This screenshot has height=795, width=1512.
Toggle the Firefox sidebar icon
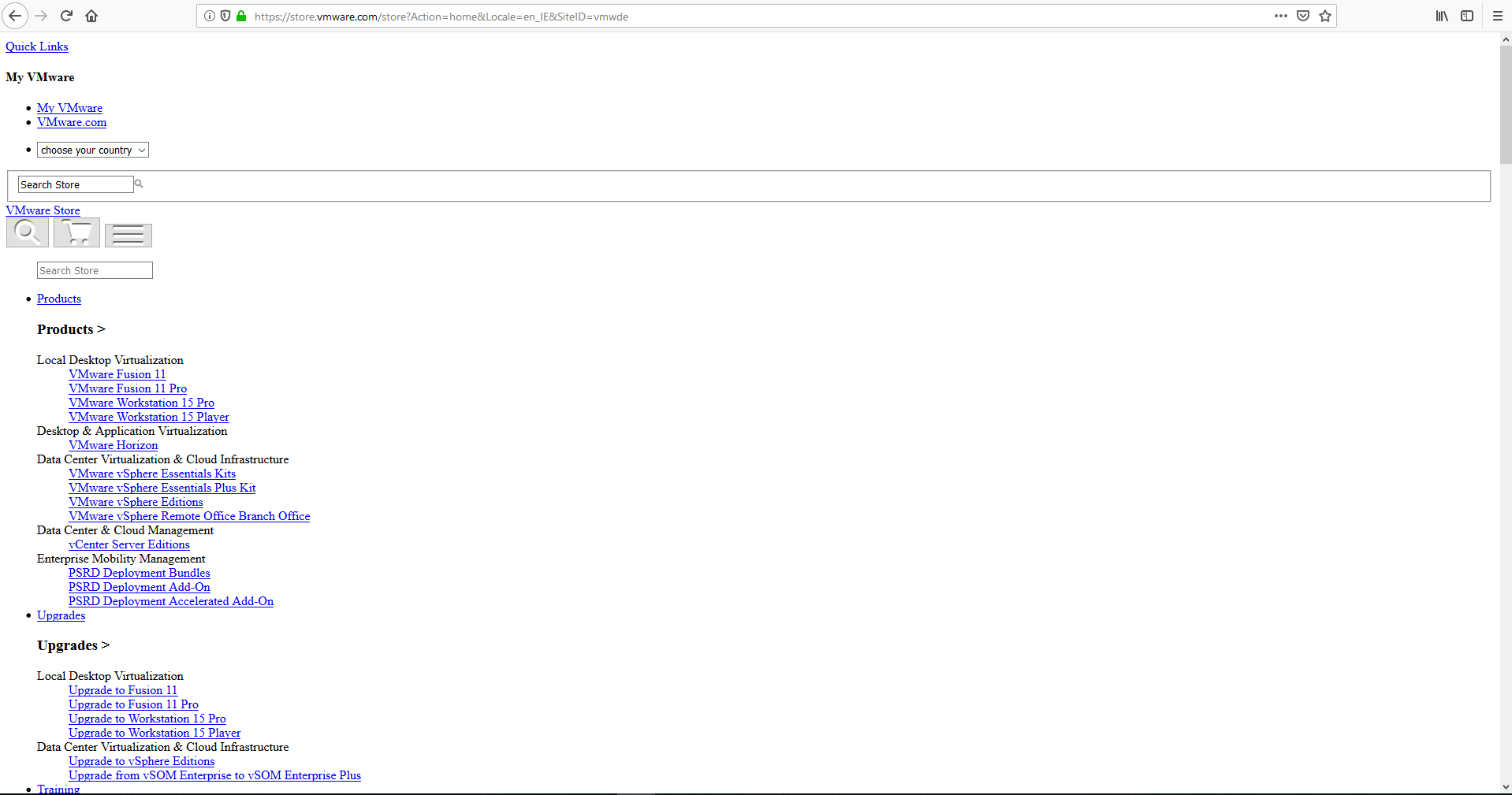point(1466,16)
